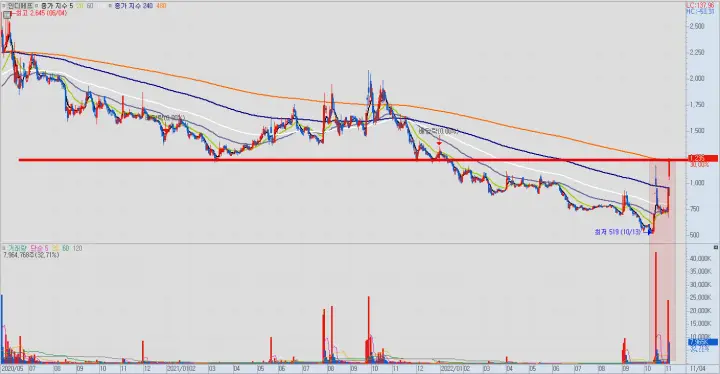Image resolution: width=720 pixels, height=374 pixels.
Task: Click the 최저 519 (10/13) low label
Action: pyautogui.click(x=618, y=232)
